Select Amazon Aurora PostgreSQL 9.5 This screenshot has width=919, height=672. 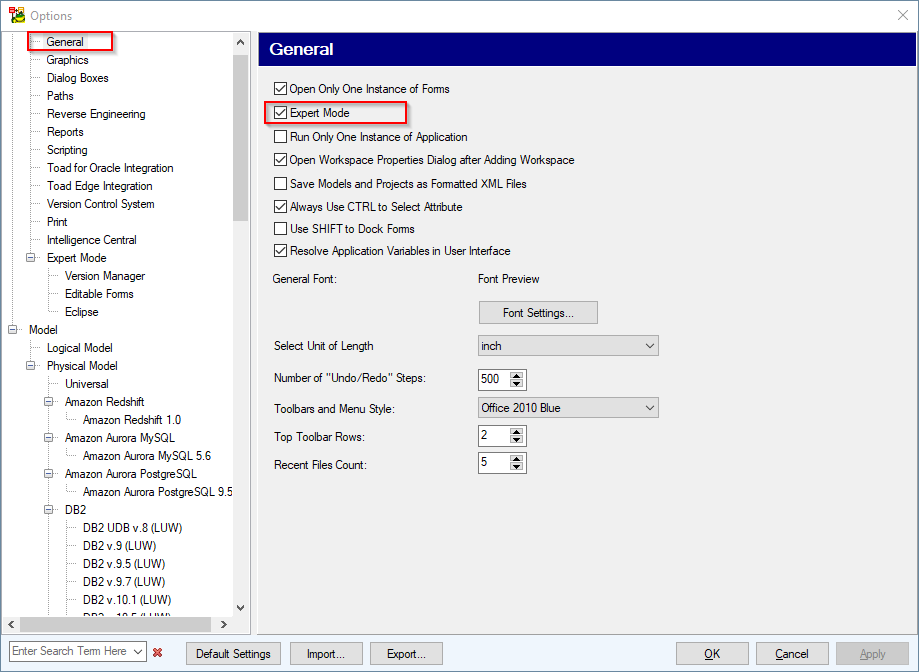coord(158,492)
